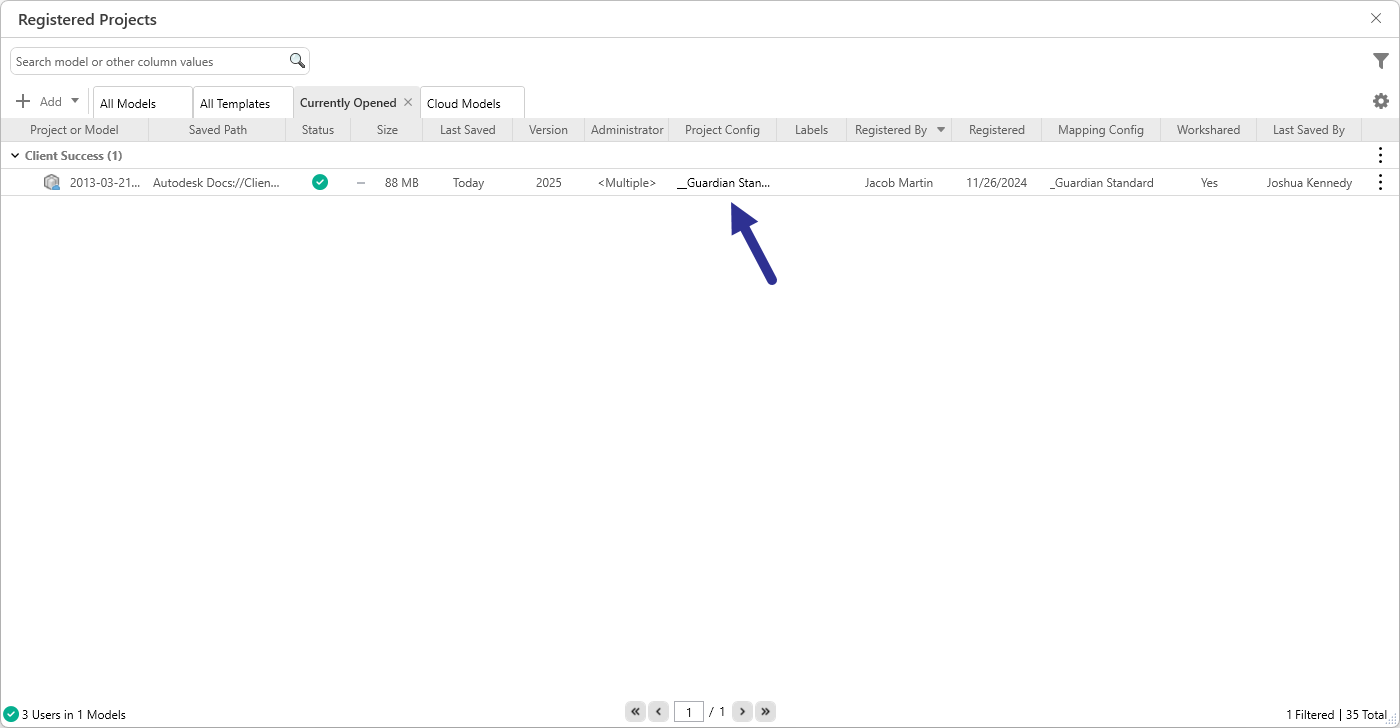
Task: Close the Currently Opened tab
Action: pos(408,102)
